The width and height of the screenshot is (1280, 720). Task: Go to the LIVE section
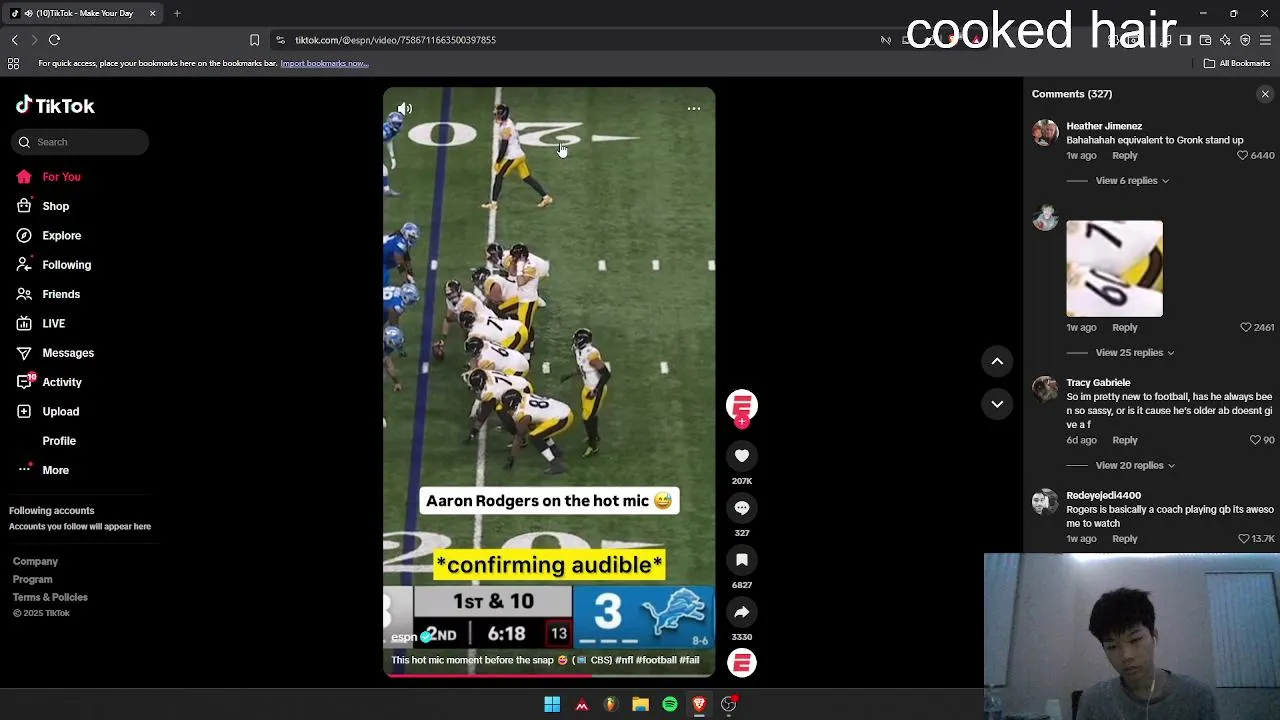coord(40,324)
